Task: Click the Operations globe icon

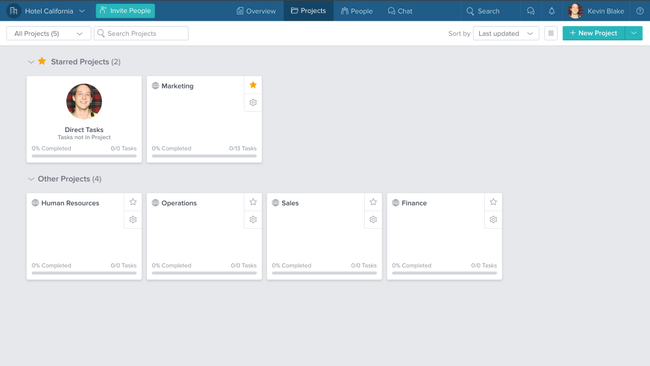Action: tap(155, 203)
